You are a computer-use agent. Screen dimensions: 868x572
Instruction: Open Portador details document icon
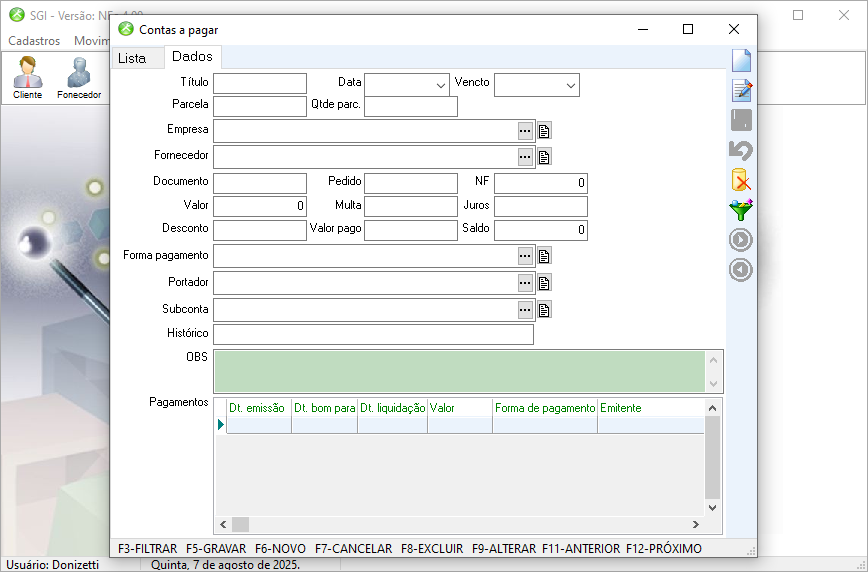[x=544, y=283]
